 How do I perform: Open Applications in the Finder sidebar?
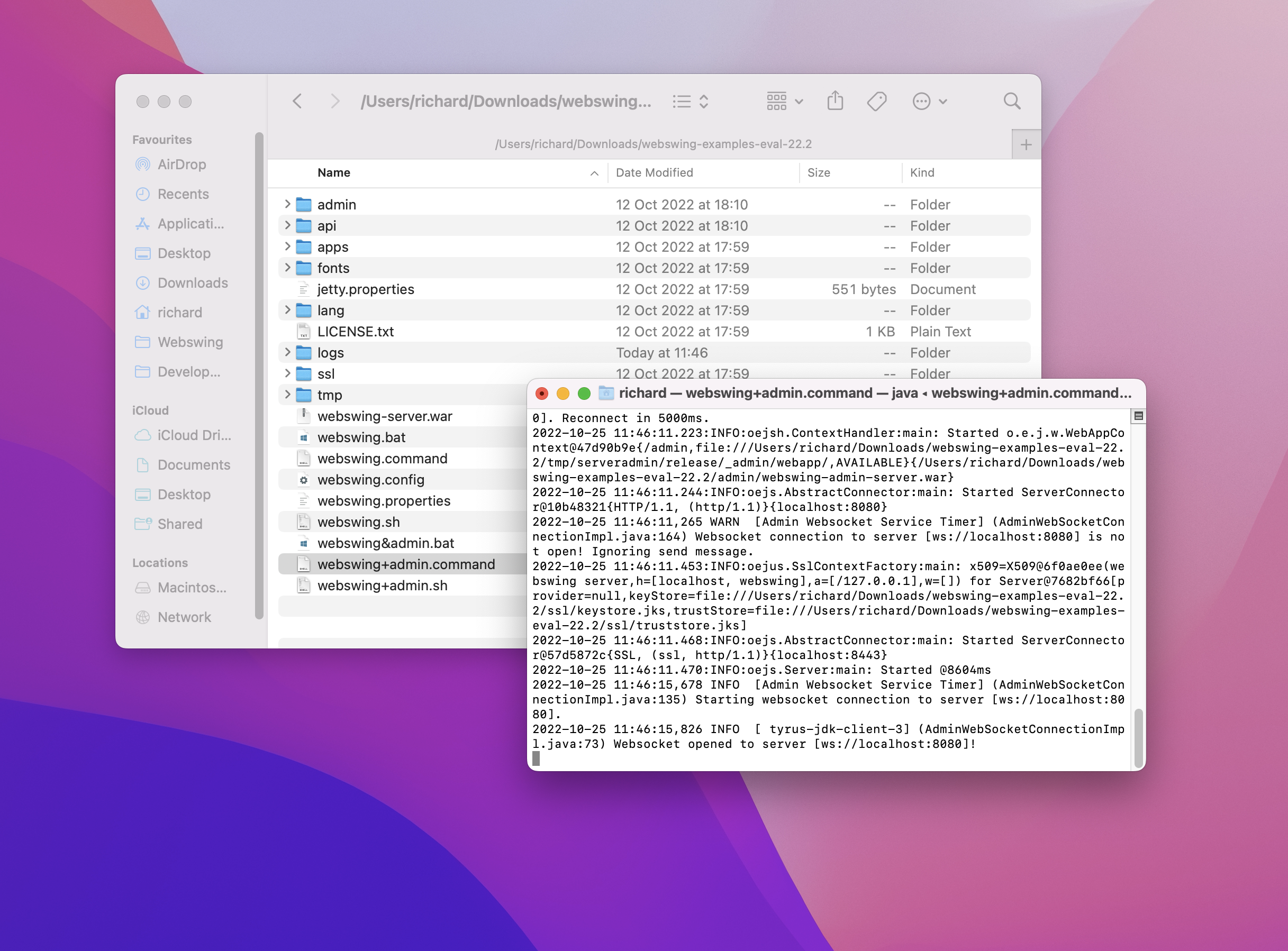[191, 223]
